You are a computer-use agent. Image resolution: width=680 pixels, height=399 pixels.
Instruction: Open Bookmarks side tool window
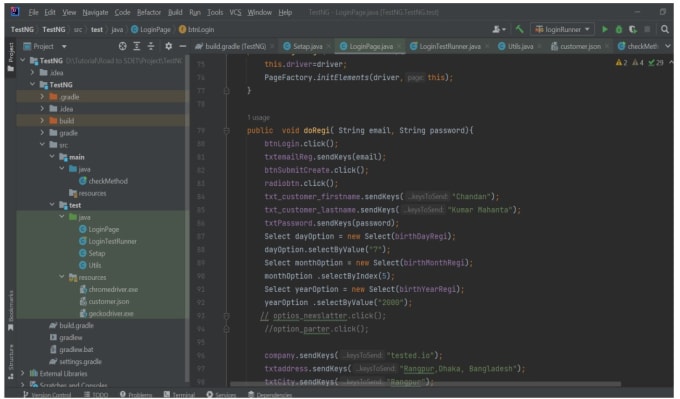pyautogui.click(x=11, y=311)
